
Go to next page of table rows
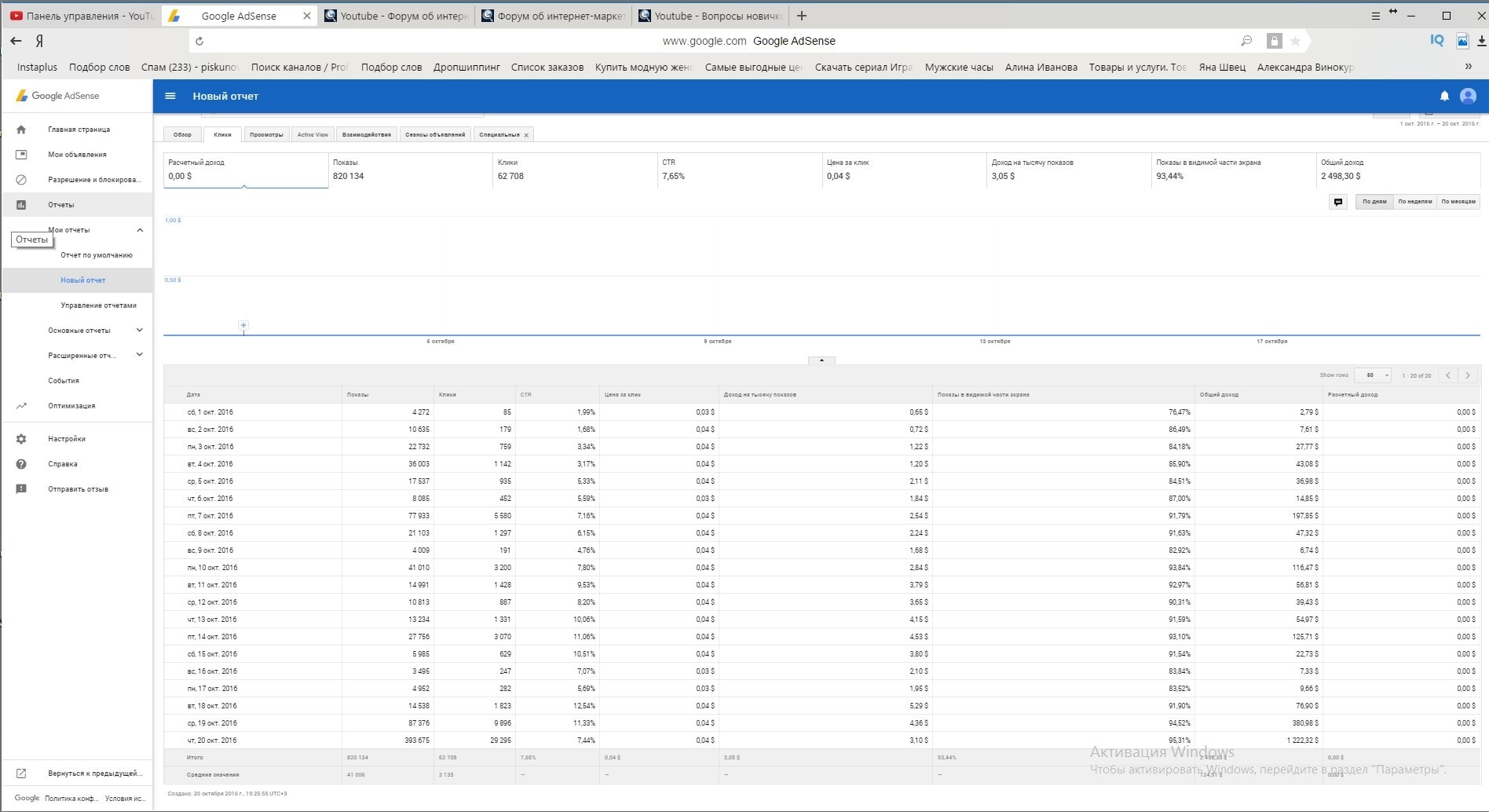click(x=1467, y=375)
